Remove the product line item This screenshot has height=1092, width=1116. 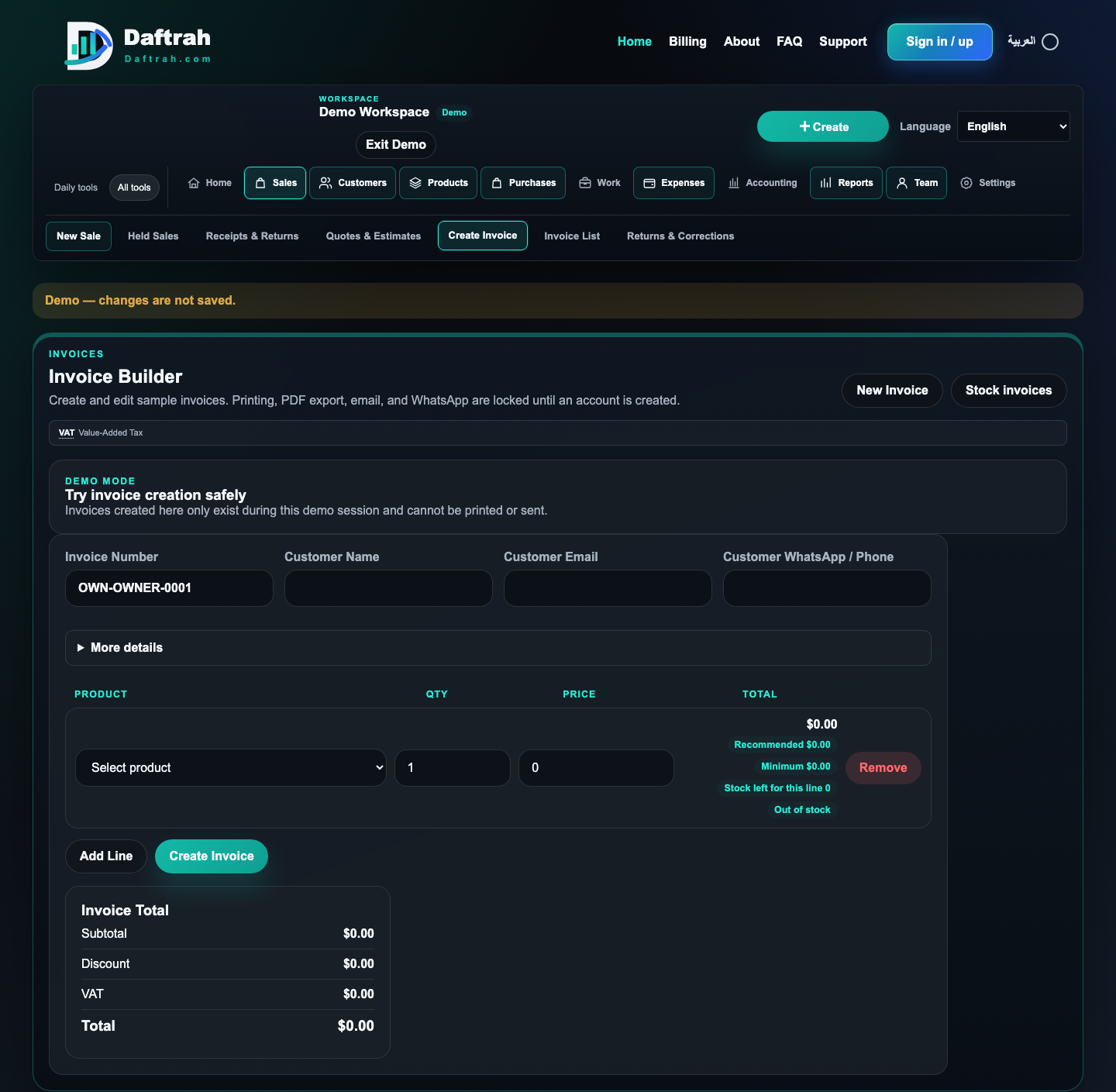tap(883, 768)
